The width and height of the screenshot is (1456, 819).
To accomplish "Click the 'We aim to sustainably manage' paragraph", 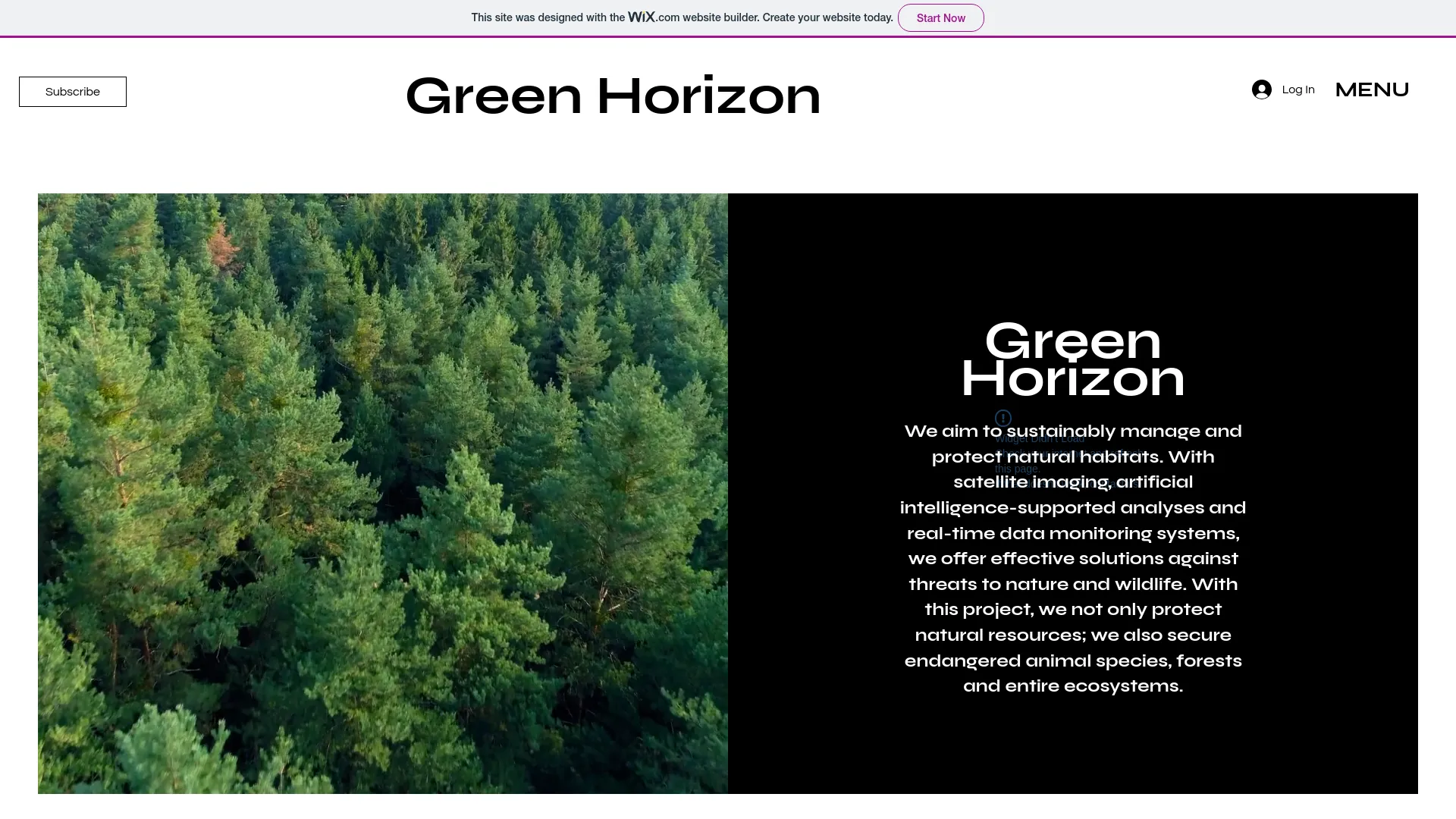I will [1073, 558].
